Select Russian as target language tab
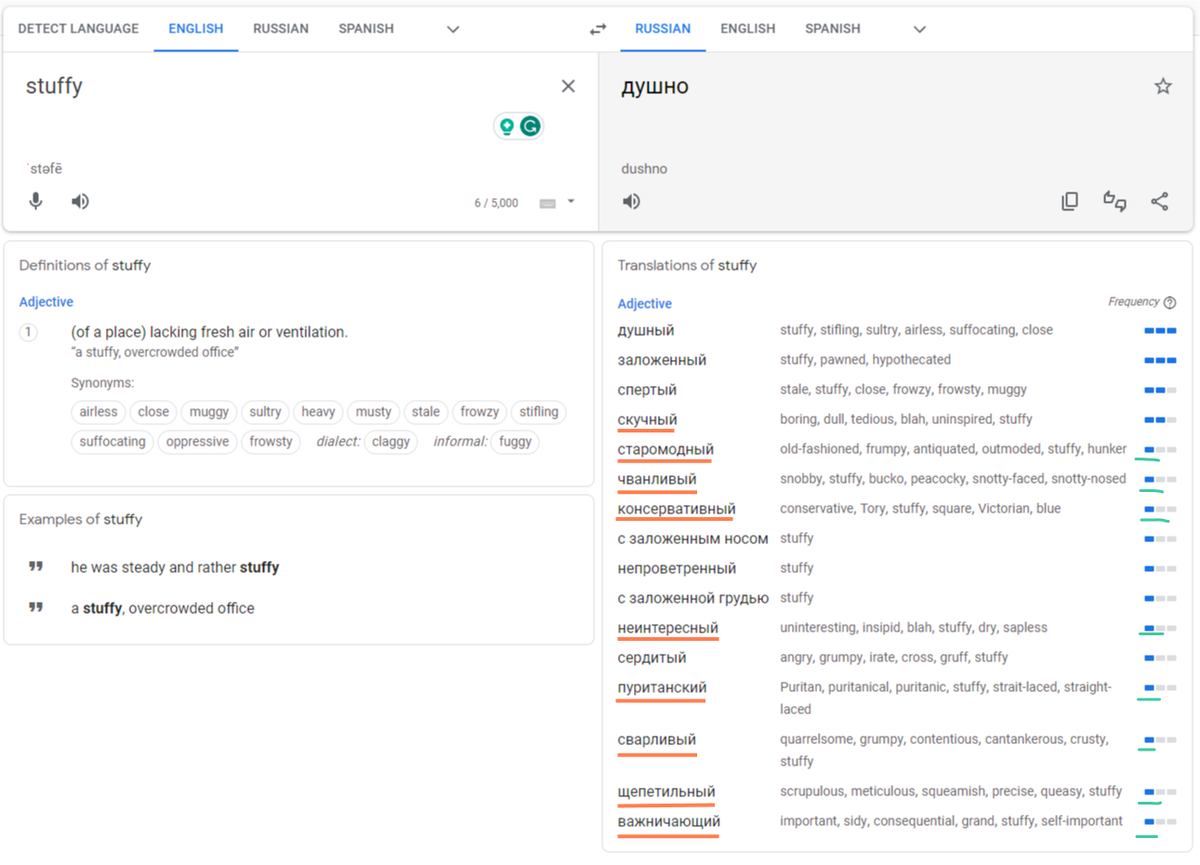The width and height of the screenshot is (1200, 865). pos(663,29)
